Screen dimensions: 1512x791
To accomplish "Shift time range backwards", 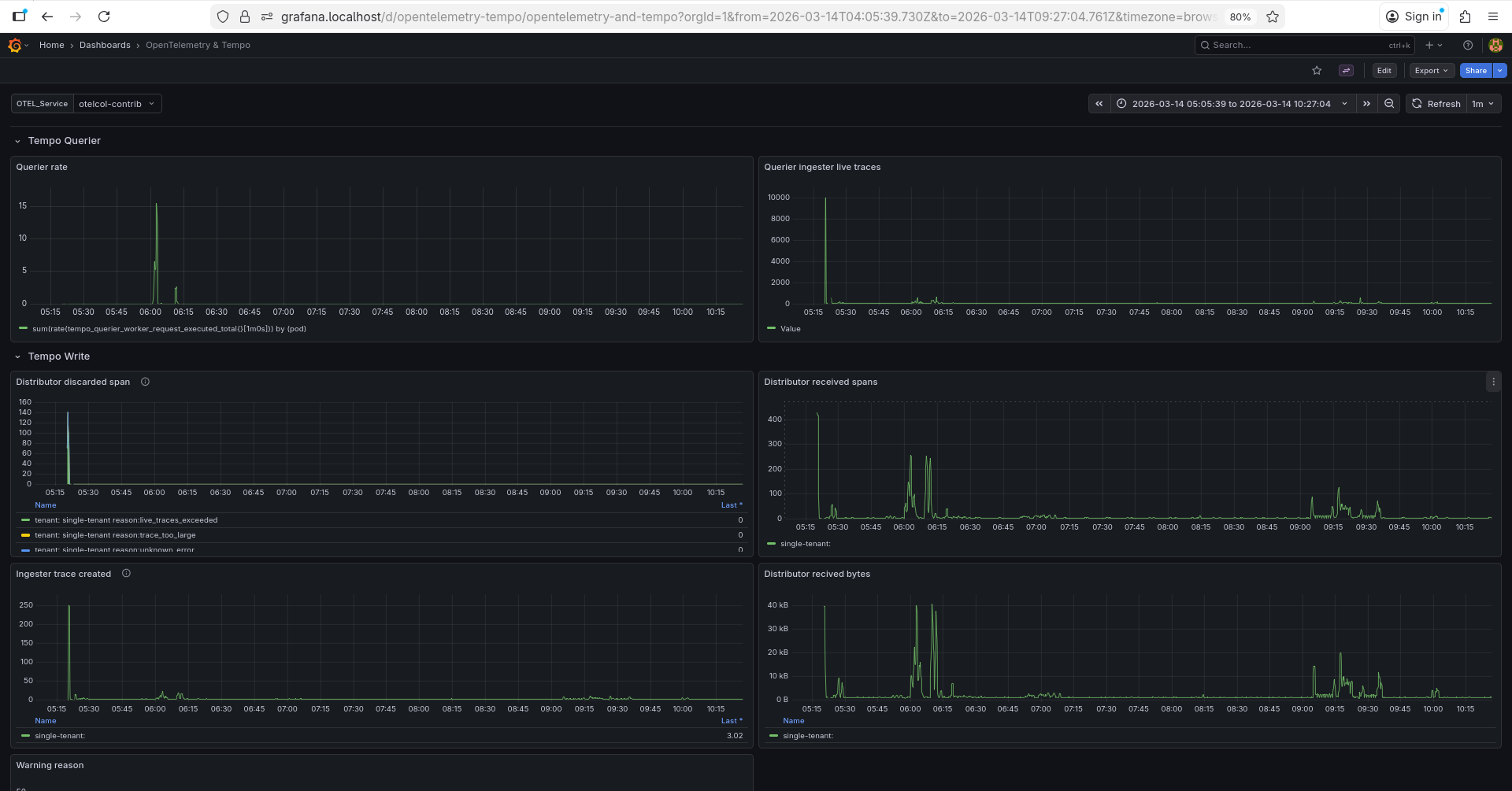I will (1099, 104).
